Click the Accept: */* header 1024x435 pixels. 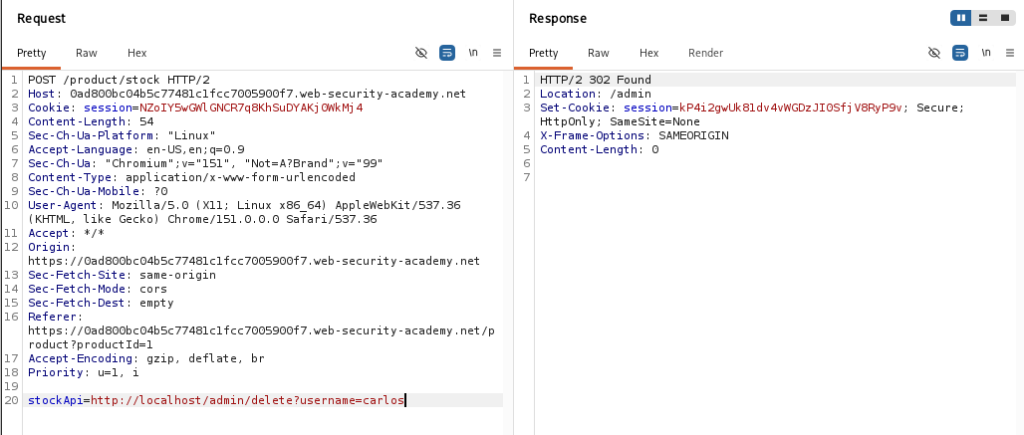coord(66,233)
